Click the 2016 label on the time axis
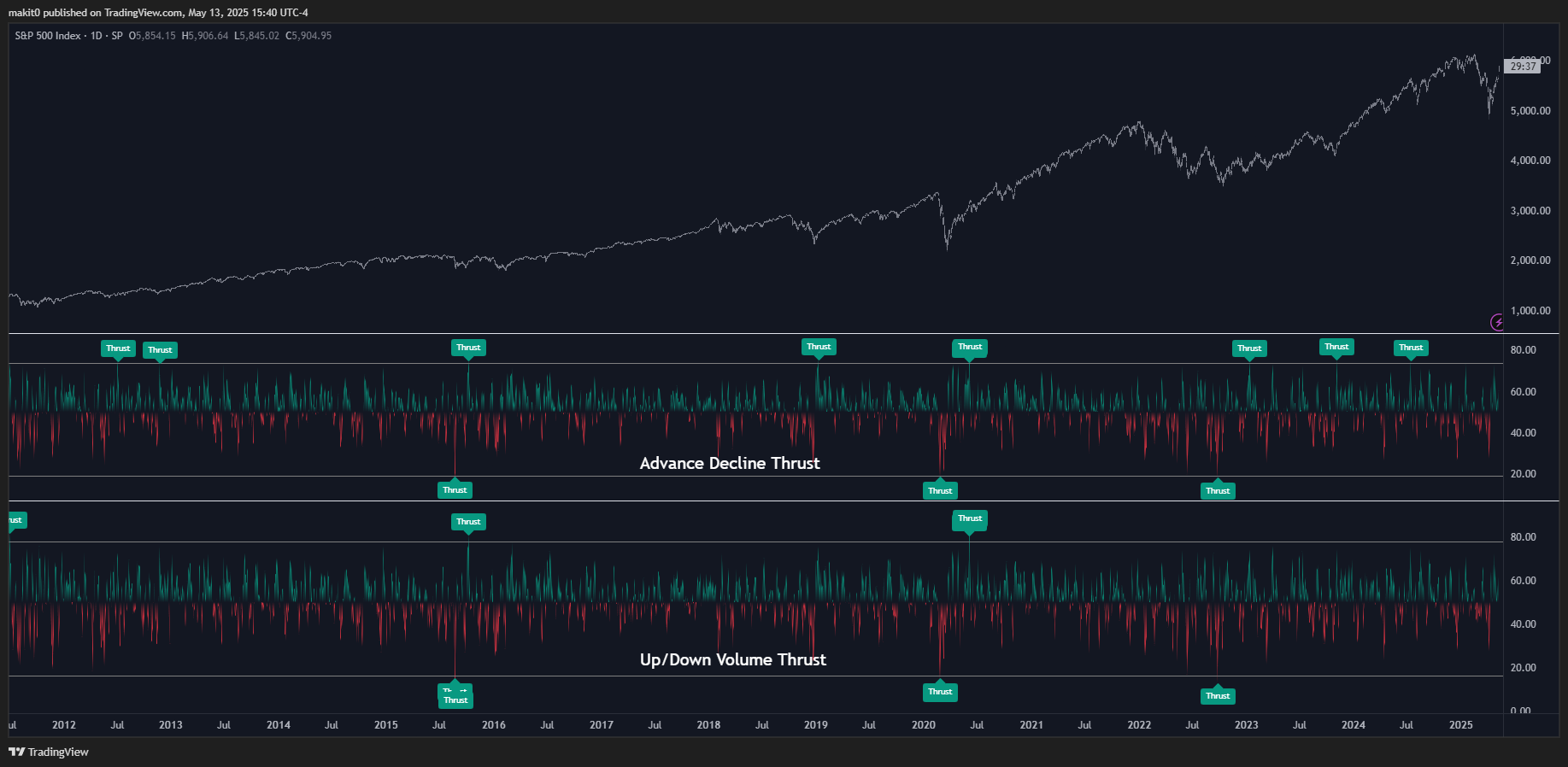The width and height of the screenshot is (1568, 767). click(x=494, y=725)
